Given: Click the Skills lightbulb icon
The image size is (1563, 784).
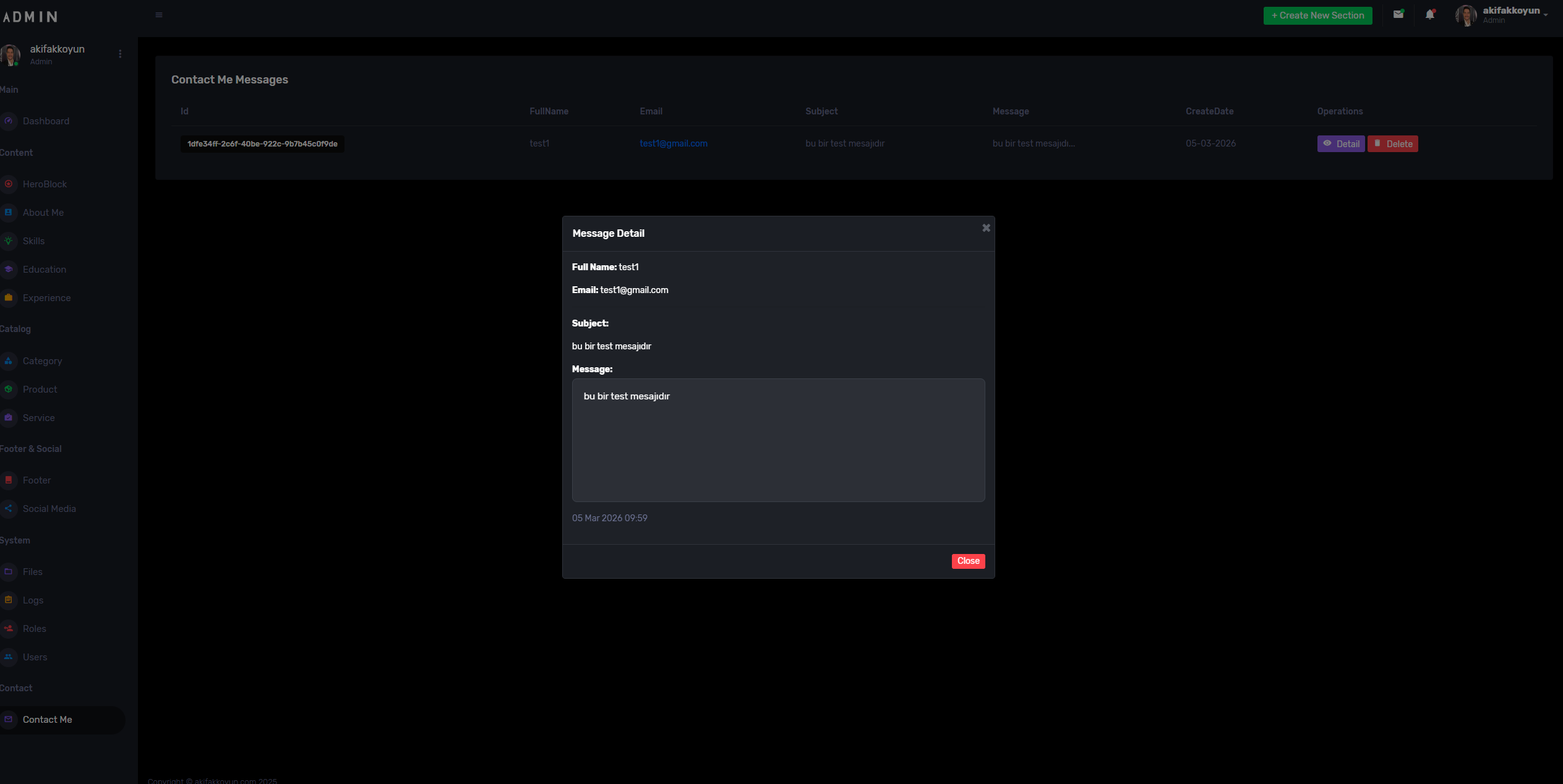Looking at the screenshot, I should click(9, 241).
